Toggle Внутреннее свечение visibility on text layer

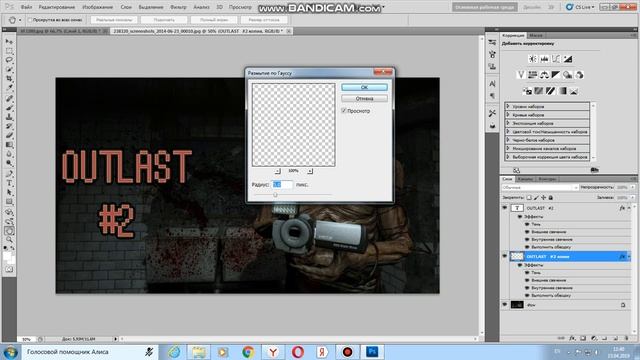(527, 239)
